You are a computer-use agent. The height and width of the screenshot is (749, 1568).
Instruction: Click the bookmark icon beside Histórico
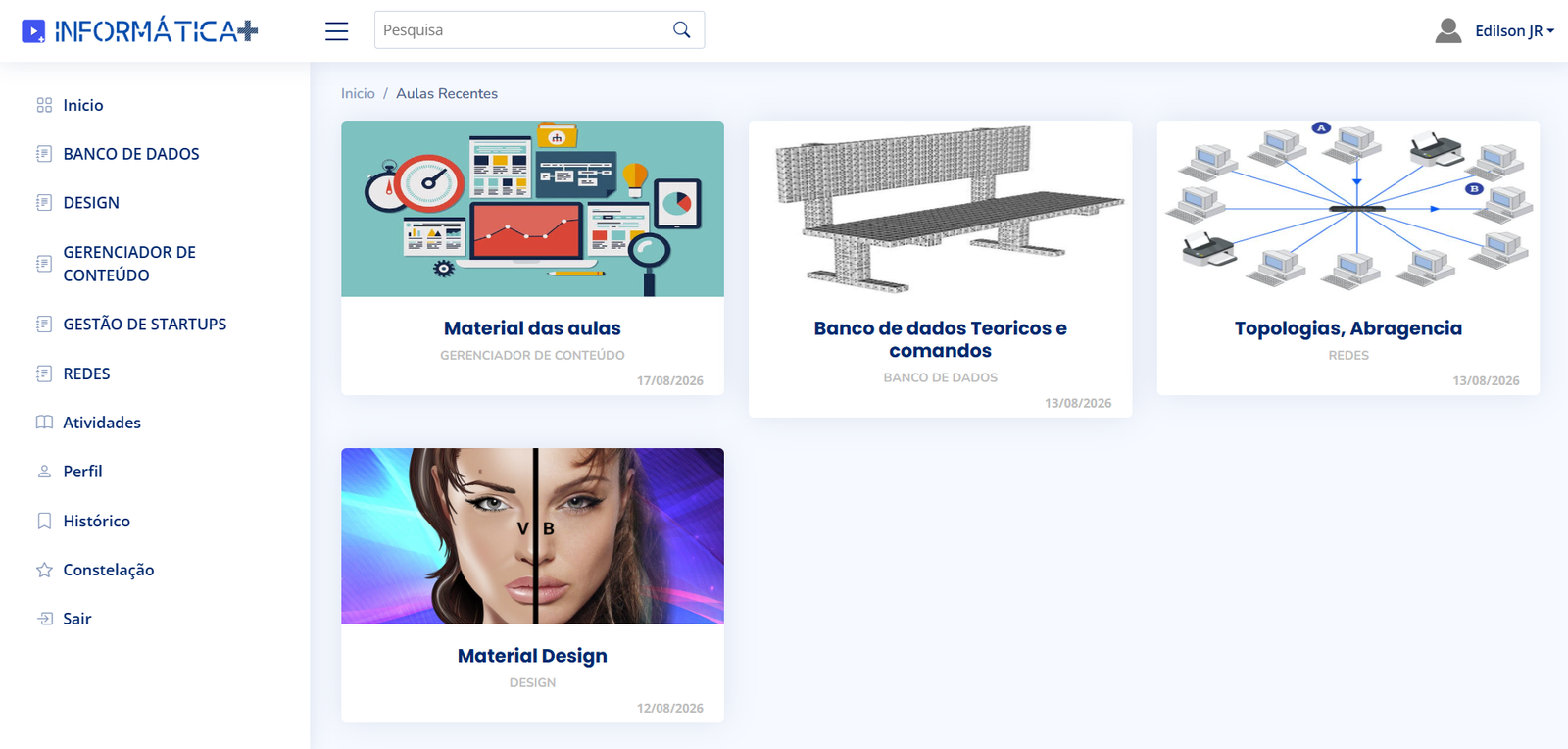pyautogui.click(x=44, y=521)
